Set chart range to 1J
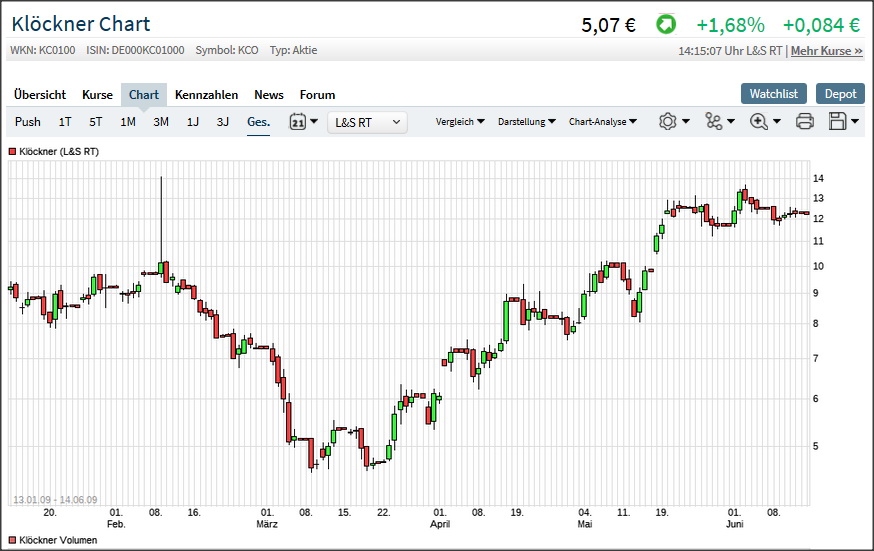 click(192, 121)
